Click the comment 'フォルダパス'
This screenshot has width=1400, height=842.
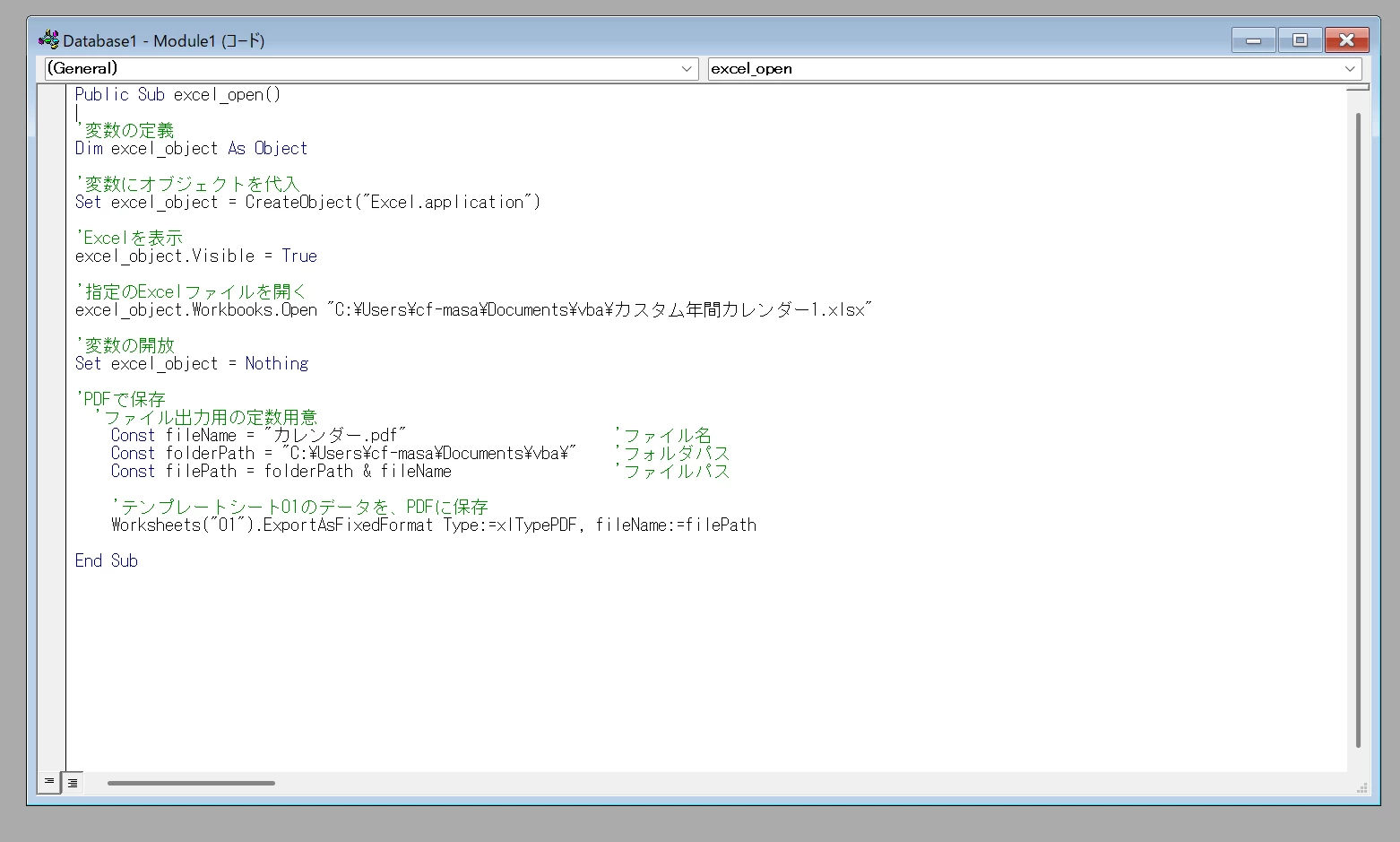click(x=672, y=454)
